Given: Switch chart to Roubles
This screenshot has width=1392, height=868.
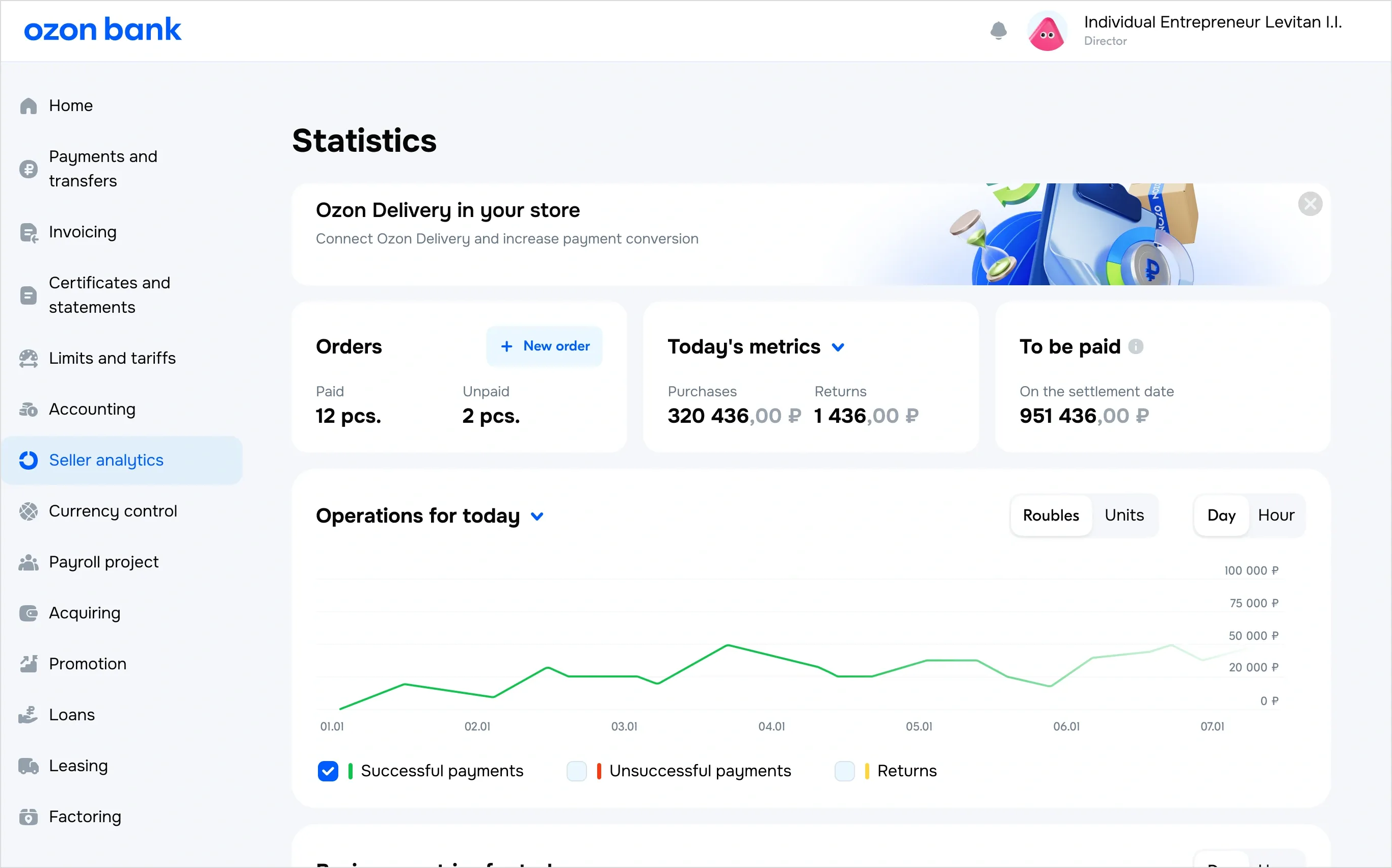Looking at the screenshot, I should 1051,516.
